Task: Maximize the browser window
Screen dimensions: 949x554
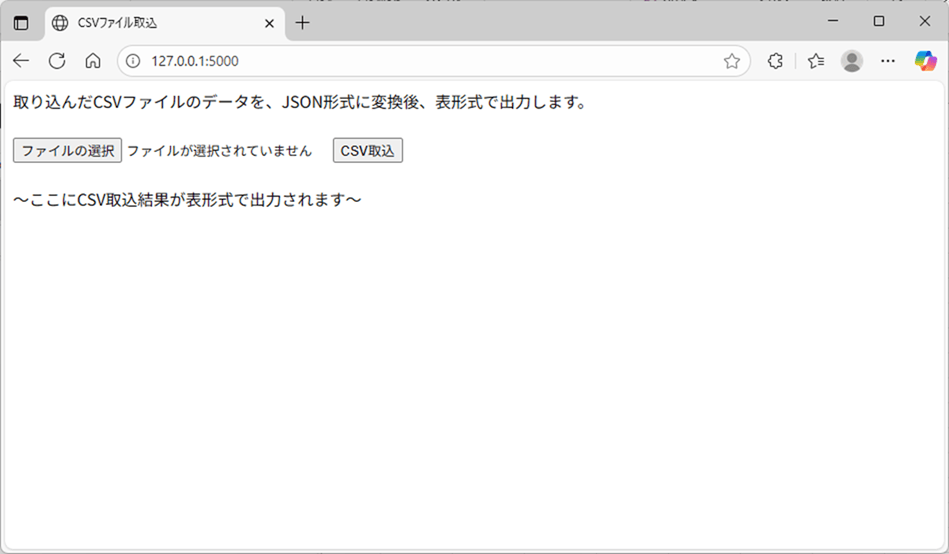Action: point(879,21)
